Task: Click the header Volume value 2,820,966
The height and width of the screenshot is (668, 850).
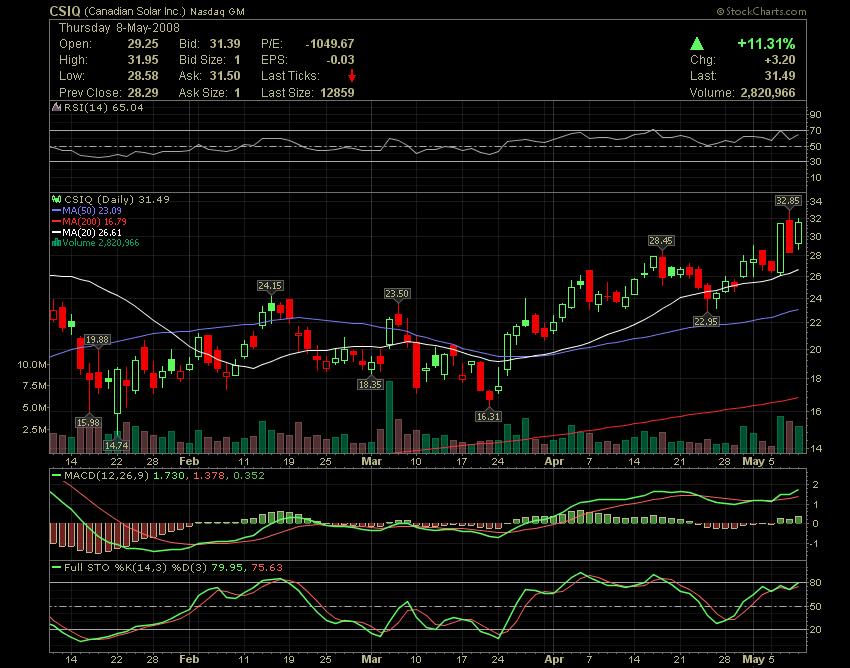Action: (768, 93)
